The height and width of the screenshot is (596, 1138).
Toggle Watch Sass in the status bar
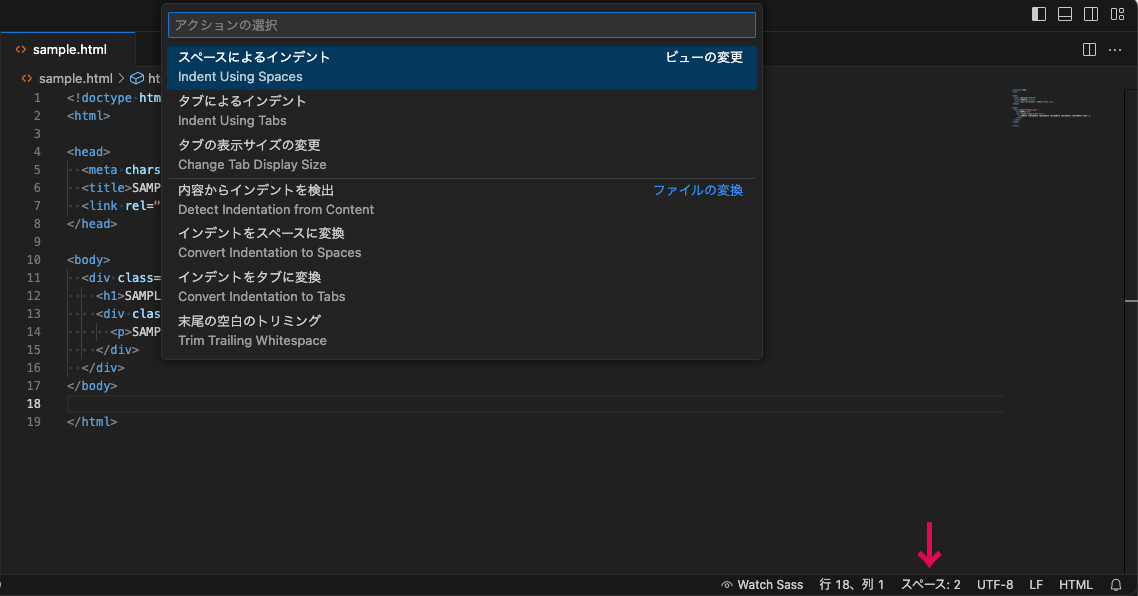(762, 584)
